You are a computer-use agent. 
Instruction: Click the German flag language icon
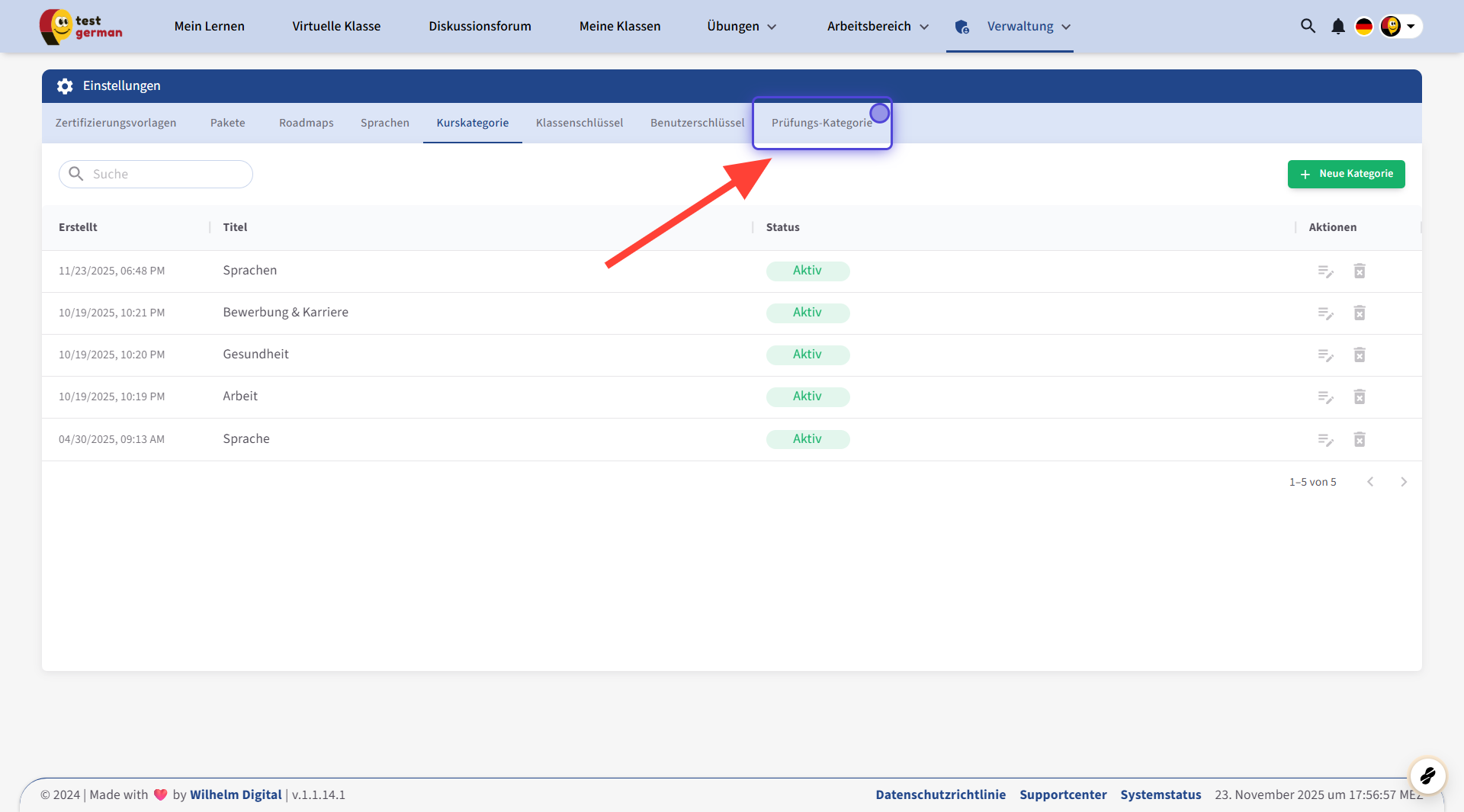[x=1363, y=26]
